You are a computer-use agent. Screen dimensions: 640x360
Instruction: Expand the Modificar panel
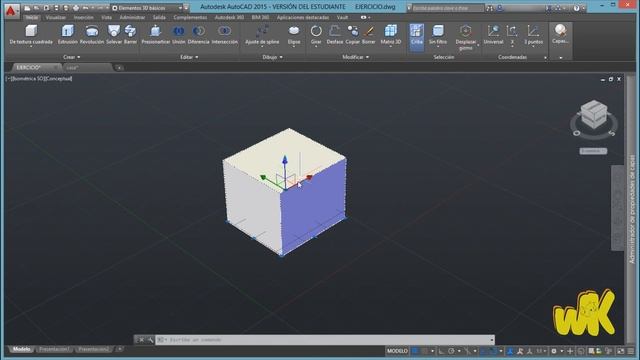pyautogui.click(x=356, y=57)
